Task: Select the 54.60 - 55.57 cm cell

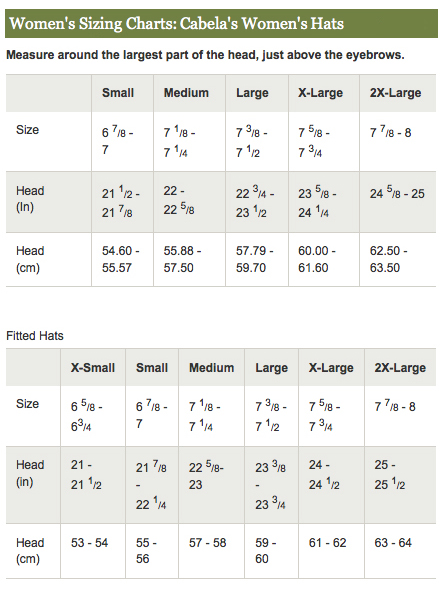Action: pos(122,259)
